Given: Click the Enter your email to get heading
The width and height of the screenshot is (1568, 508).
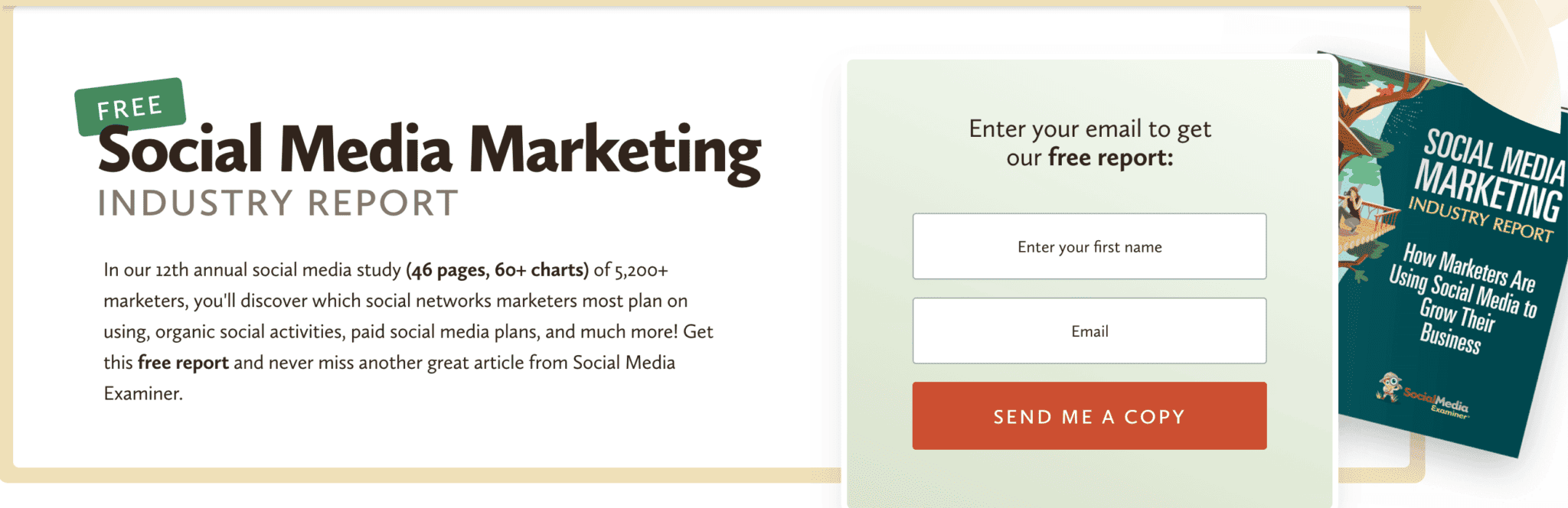Looking at the screenshot, I should click(x=1089, y=129).
